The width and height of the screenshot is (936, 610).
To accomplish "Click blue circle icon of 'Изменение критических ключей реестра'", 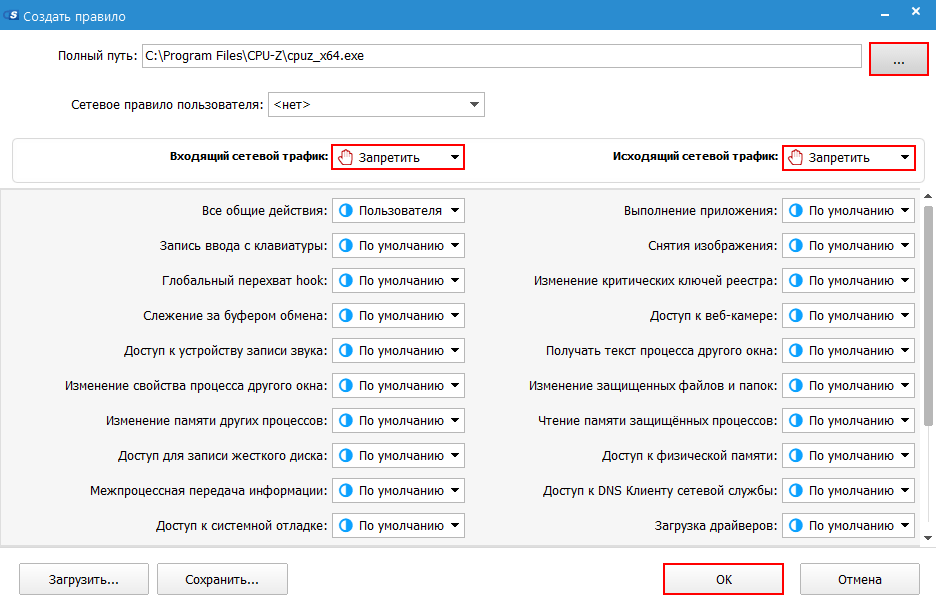I will click(x=796, y=281).
